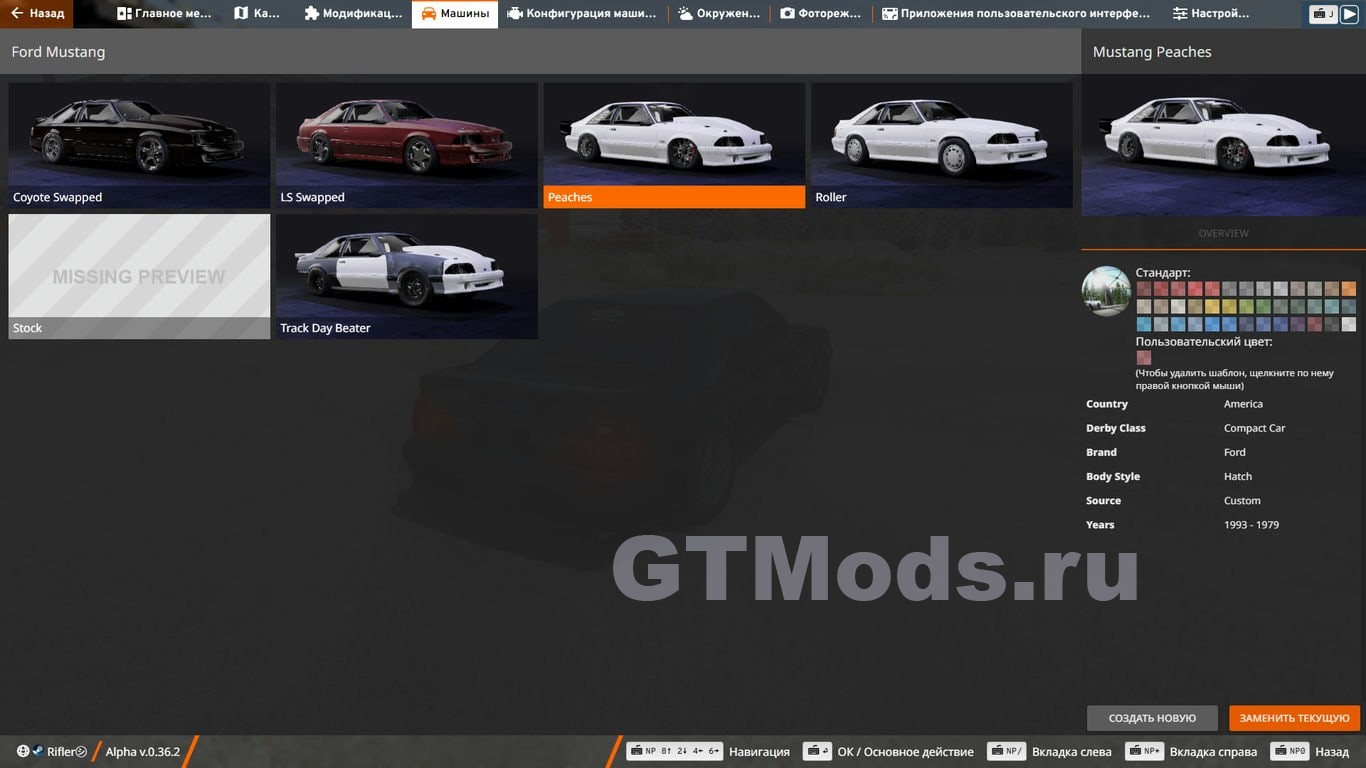Pick the white swatch ending the third row
The width and height of the screenshot is (1366, 768).
(1349, 324)
